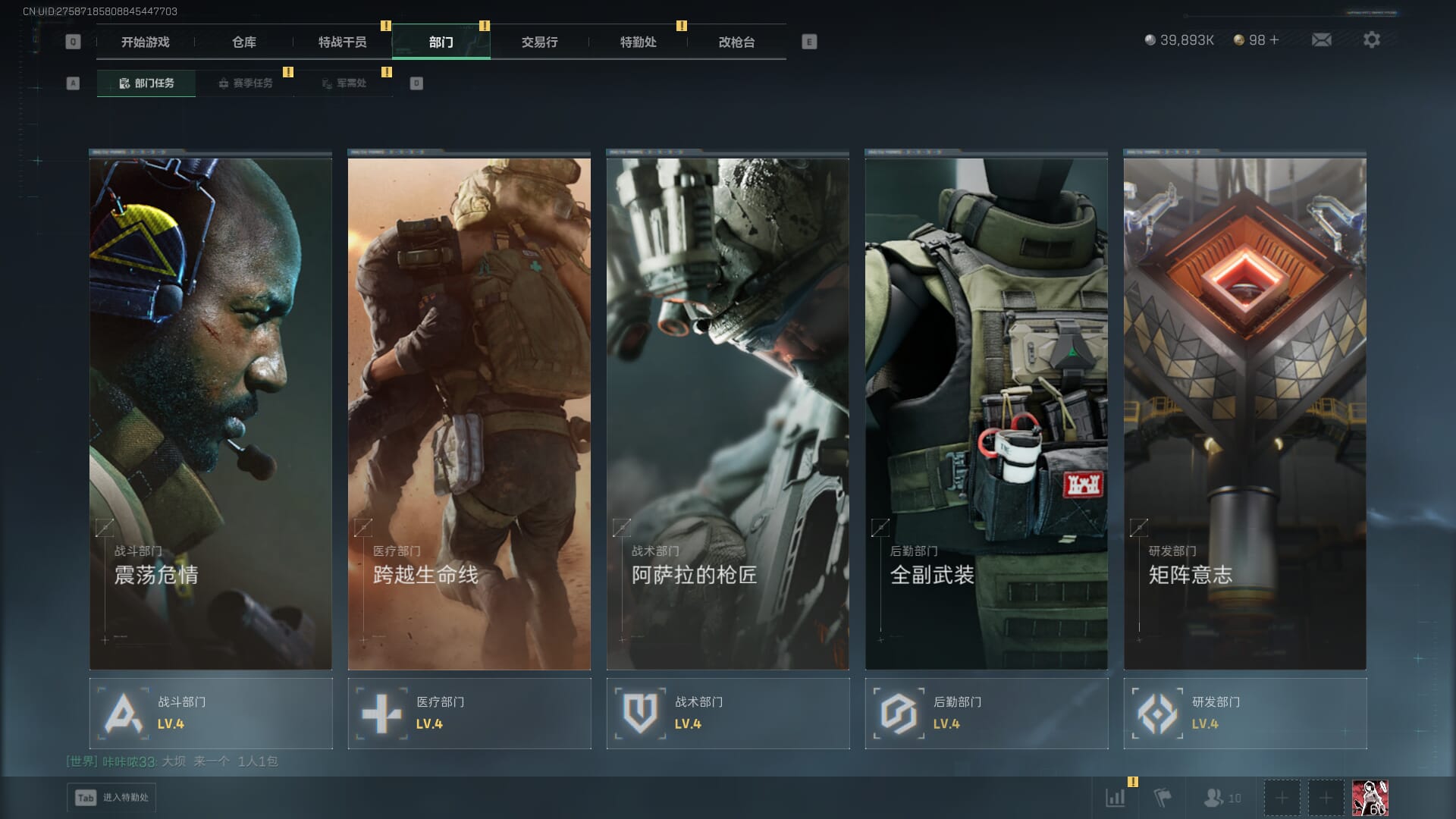Screen dimensions: 1456x819
Task: Click the first empty squad invite slot
Action: (1282, 798)
